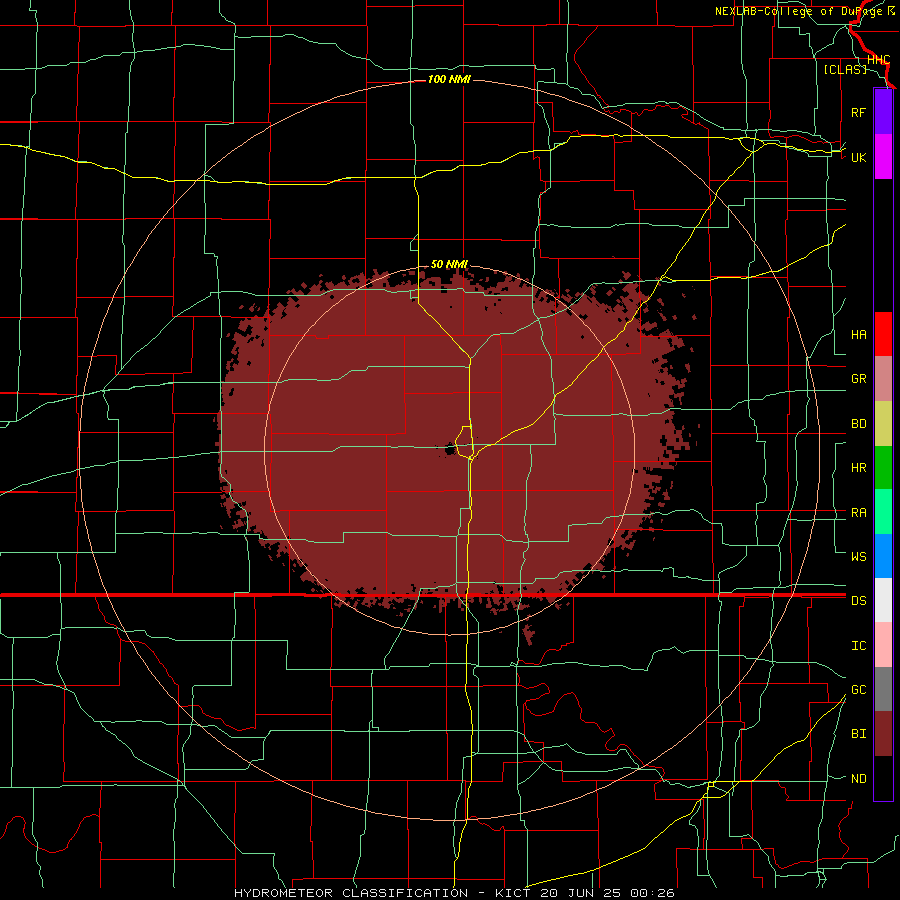Click the IC legend label

click(x=858, y=646)
